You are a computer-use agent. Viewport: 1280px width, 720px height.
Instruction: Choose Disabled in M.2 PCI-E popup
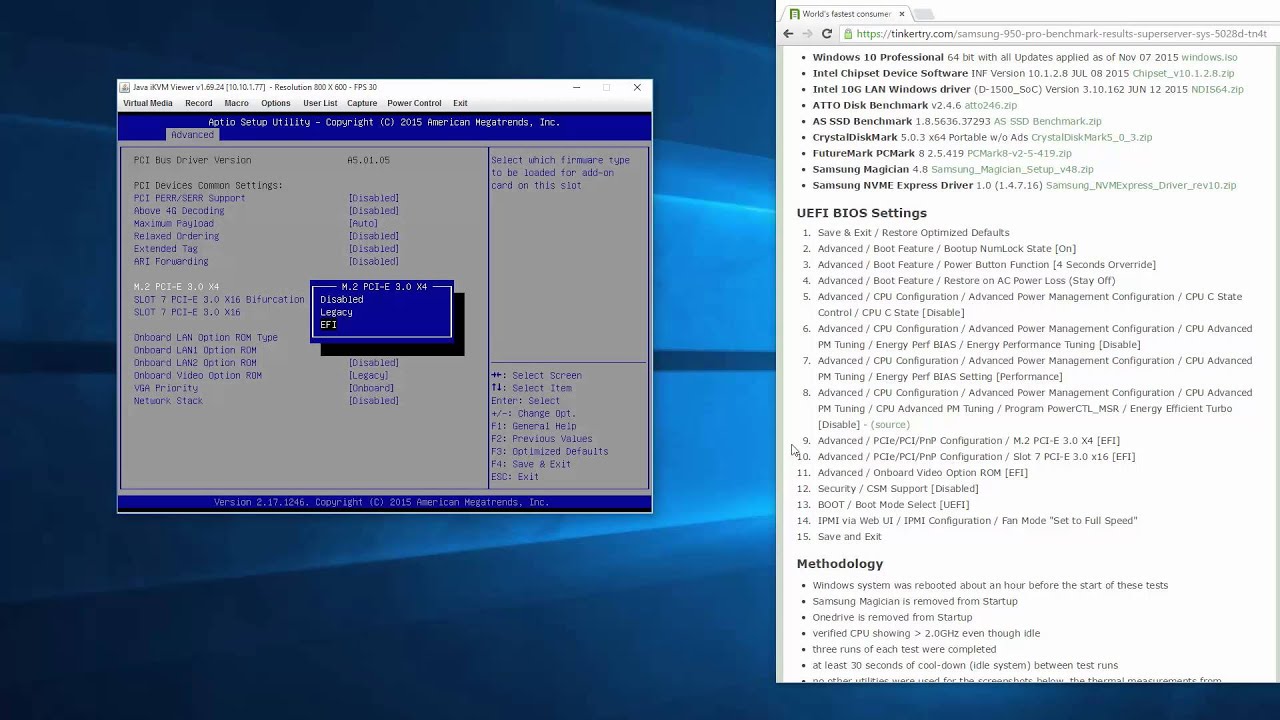342,299
